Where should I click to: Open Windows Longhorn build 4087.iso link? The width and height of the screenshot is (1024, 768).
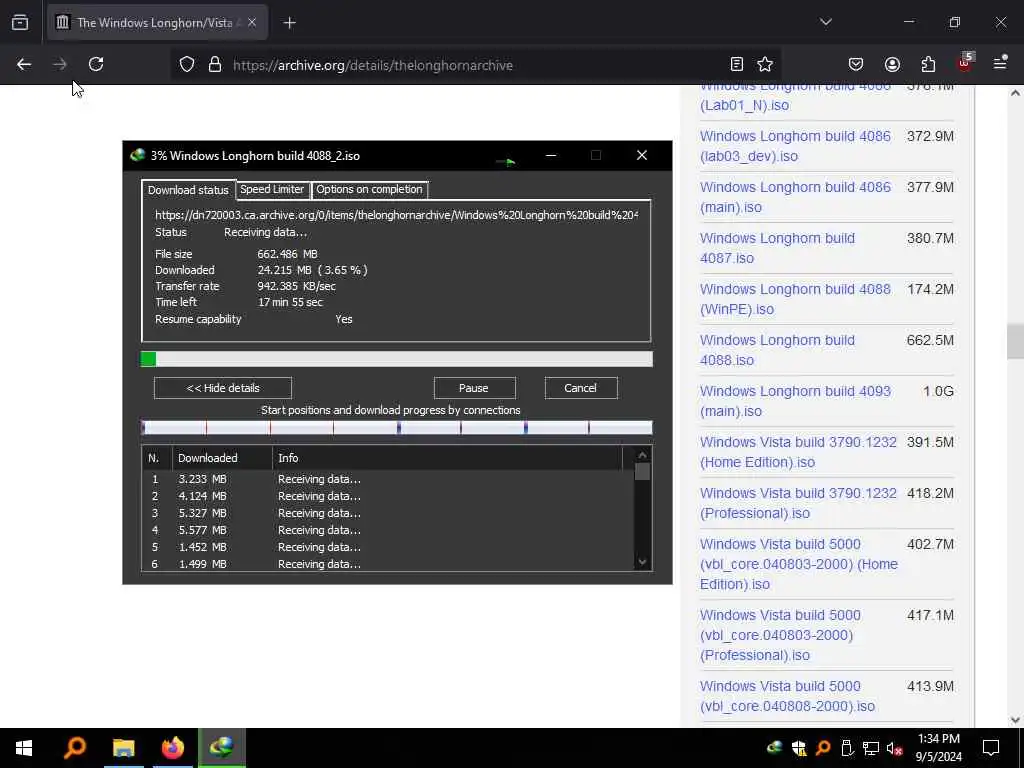pos(777,248)
